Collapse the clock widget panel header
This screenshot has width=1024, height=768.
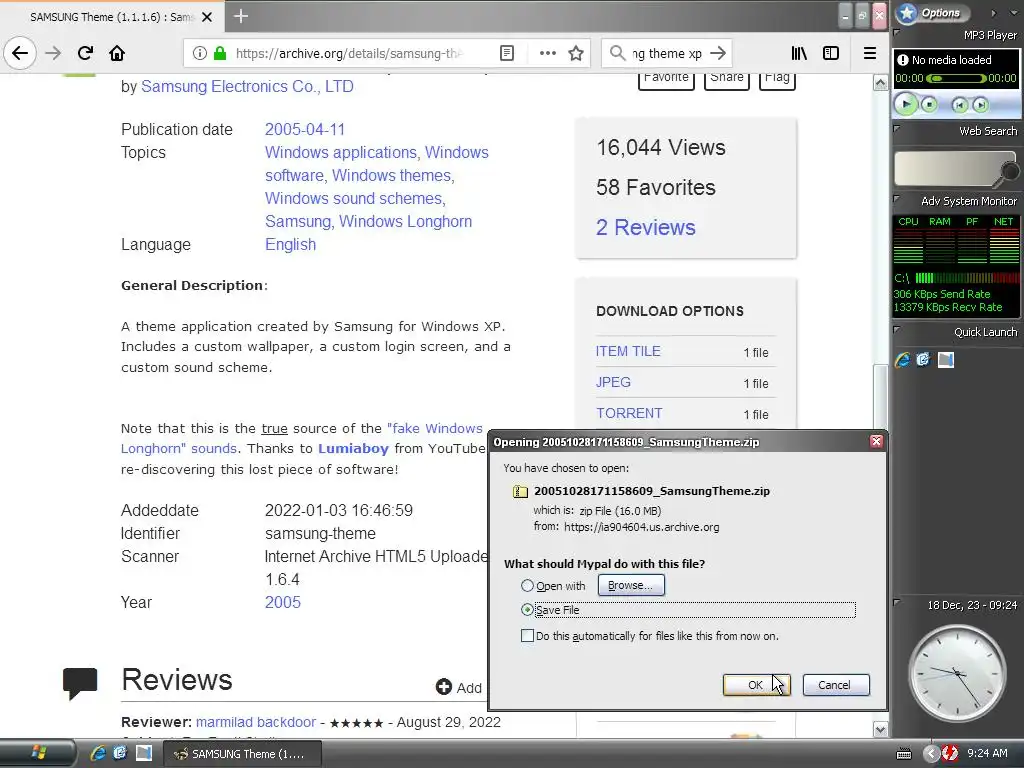(x=897, y=601)
